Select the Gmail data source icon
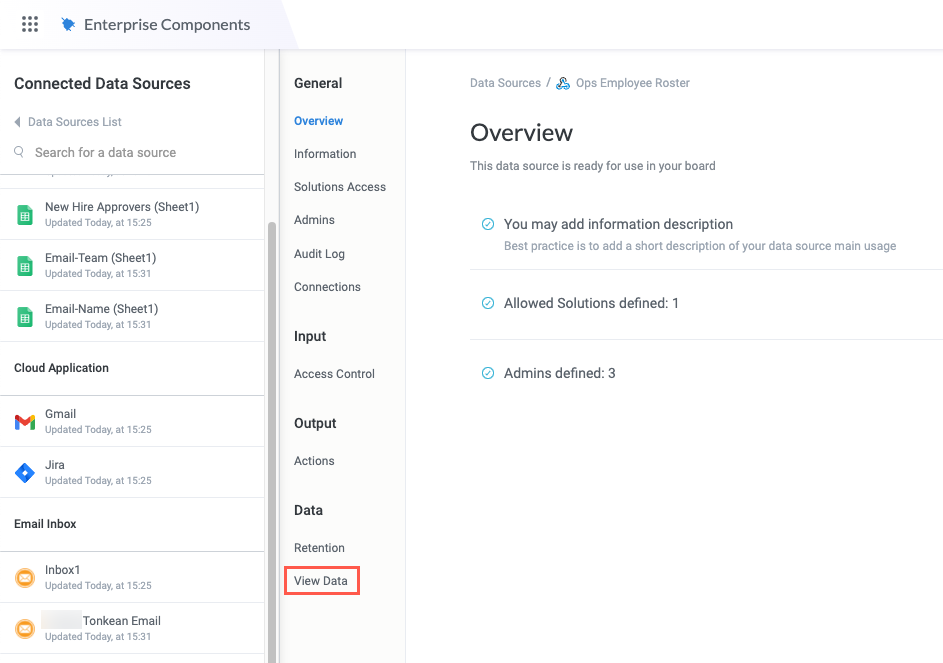The width and height of the screenshot is (943, 663). (x=24, y=421)
